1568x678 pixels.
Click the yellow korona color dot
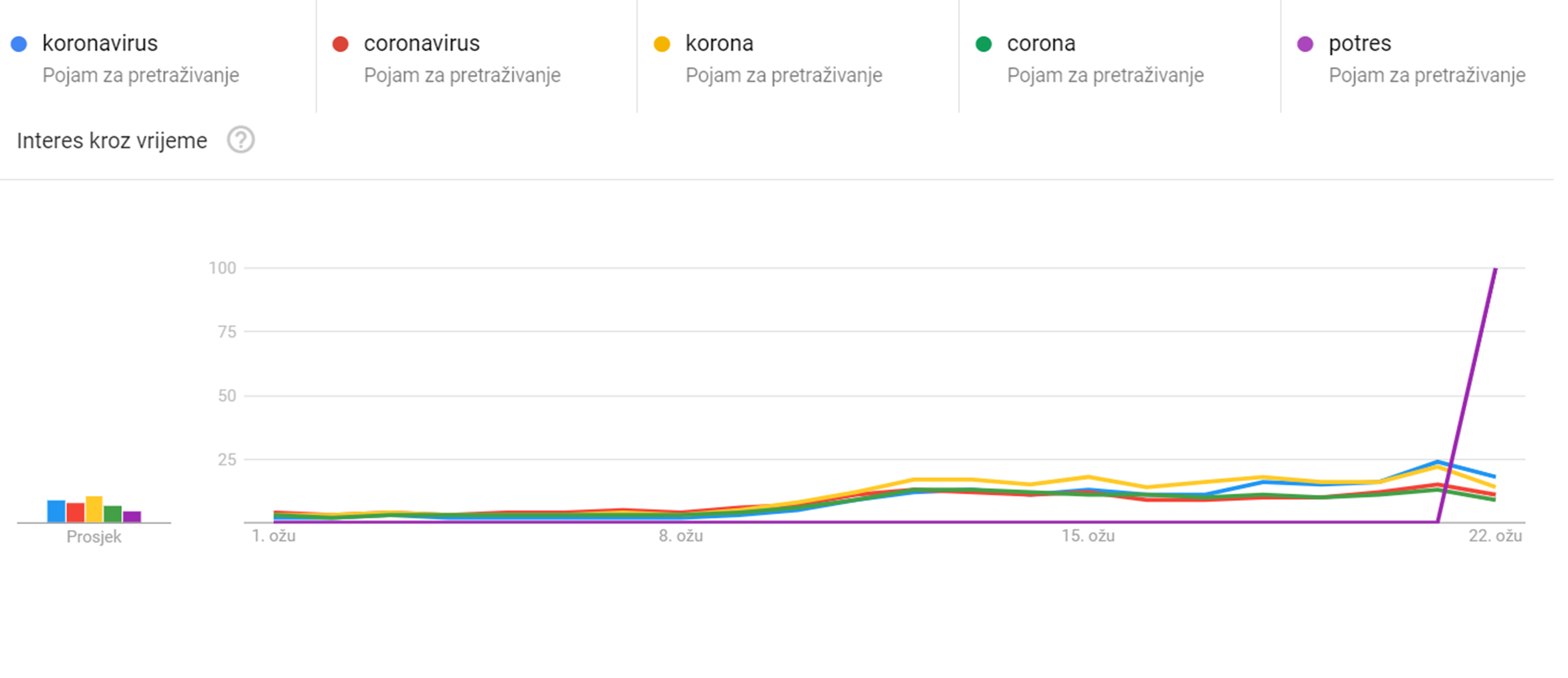coord(662,44)
